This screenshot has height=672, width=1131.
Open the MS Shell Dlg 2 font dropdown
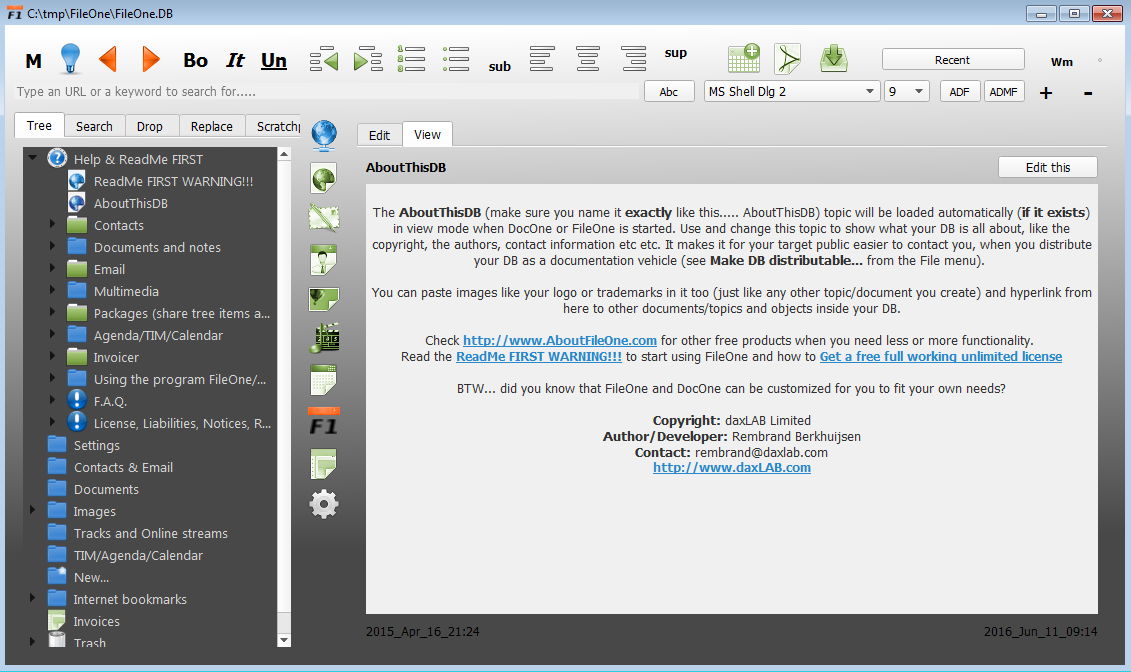click(792, 92)
